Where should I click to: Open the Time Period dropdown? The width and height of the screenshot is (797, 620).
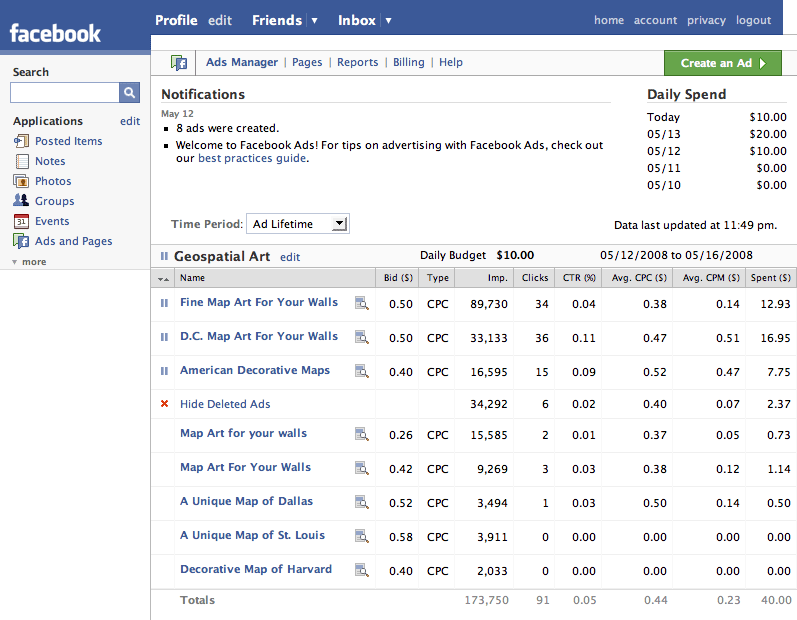click(298, 224)
